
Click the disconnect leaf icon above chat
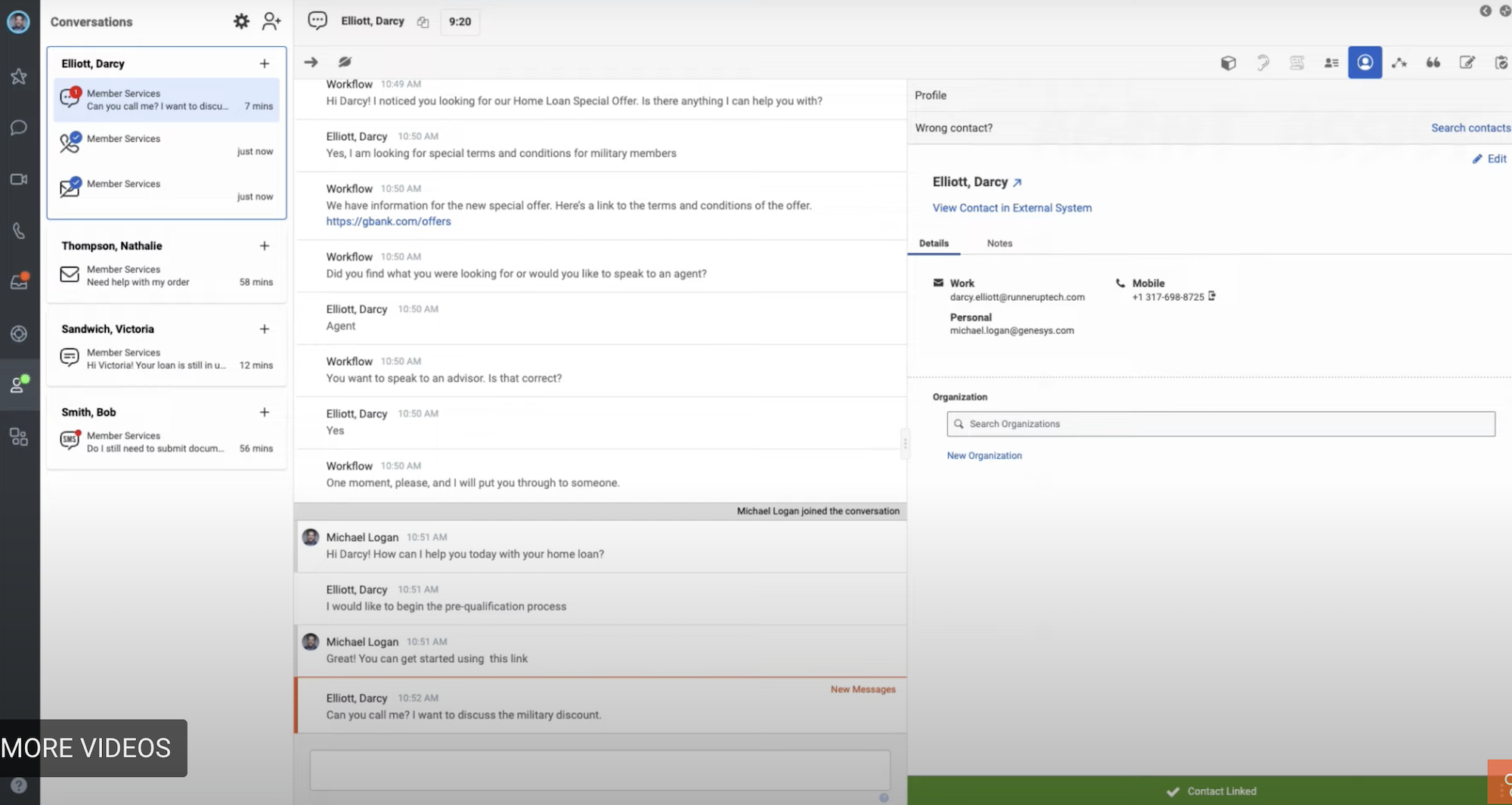tap(345, 62)
